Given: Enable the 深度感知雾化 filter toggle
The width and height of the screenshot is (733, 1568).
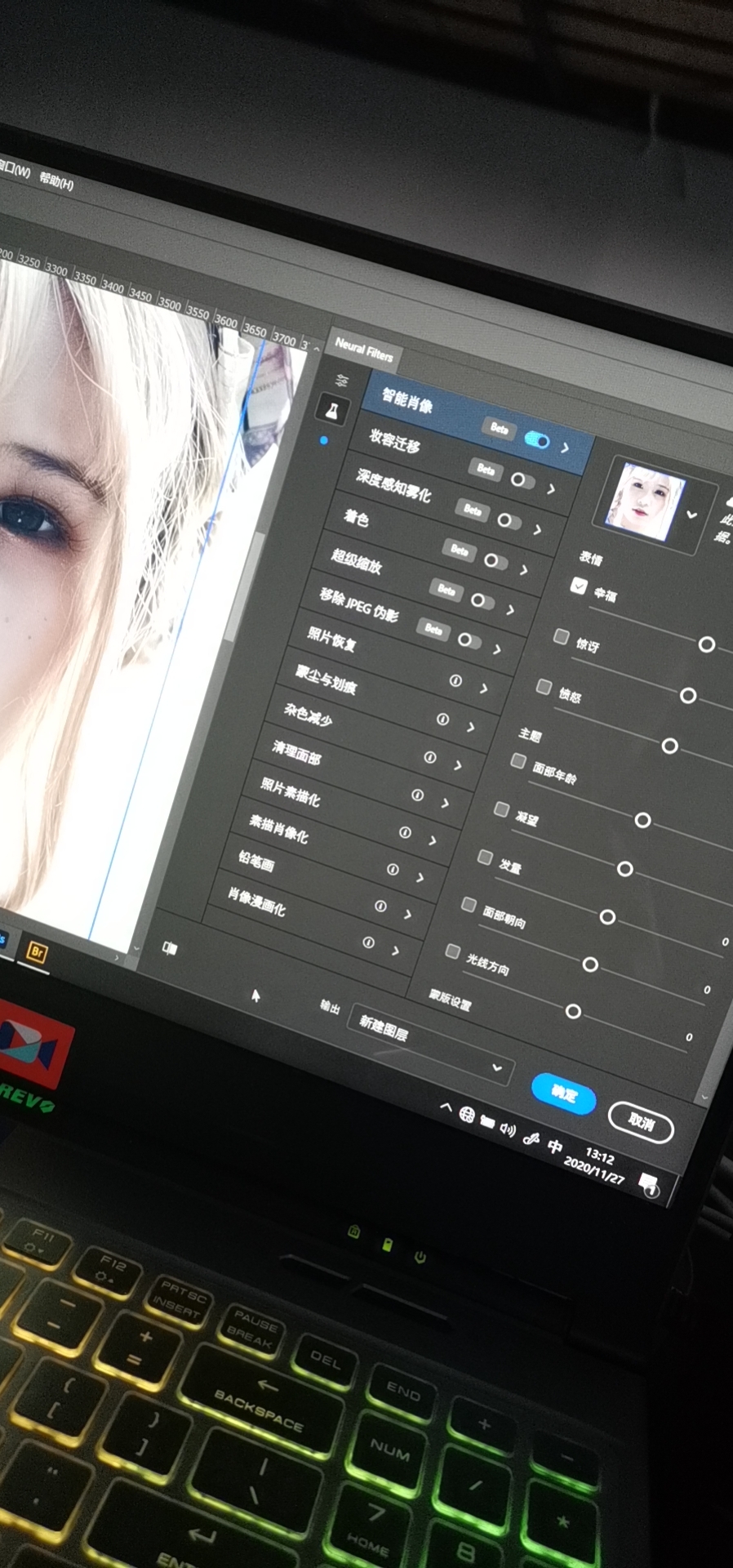Looking at the screenshot, I should (x=509, y=520).
